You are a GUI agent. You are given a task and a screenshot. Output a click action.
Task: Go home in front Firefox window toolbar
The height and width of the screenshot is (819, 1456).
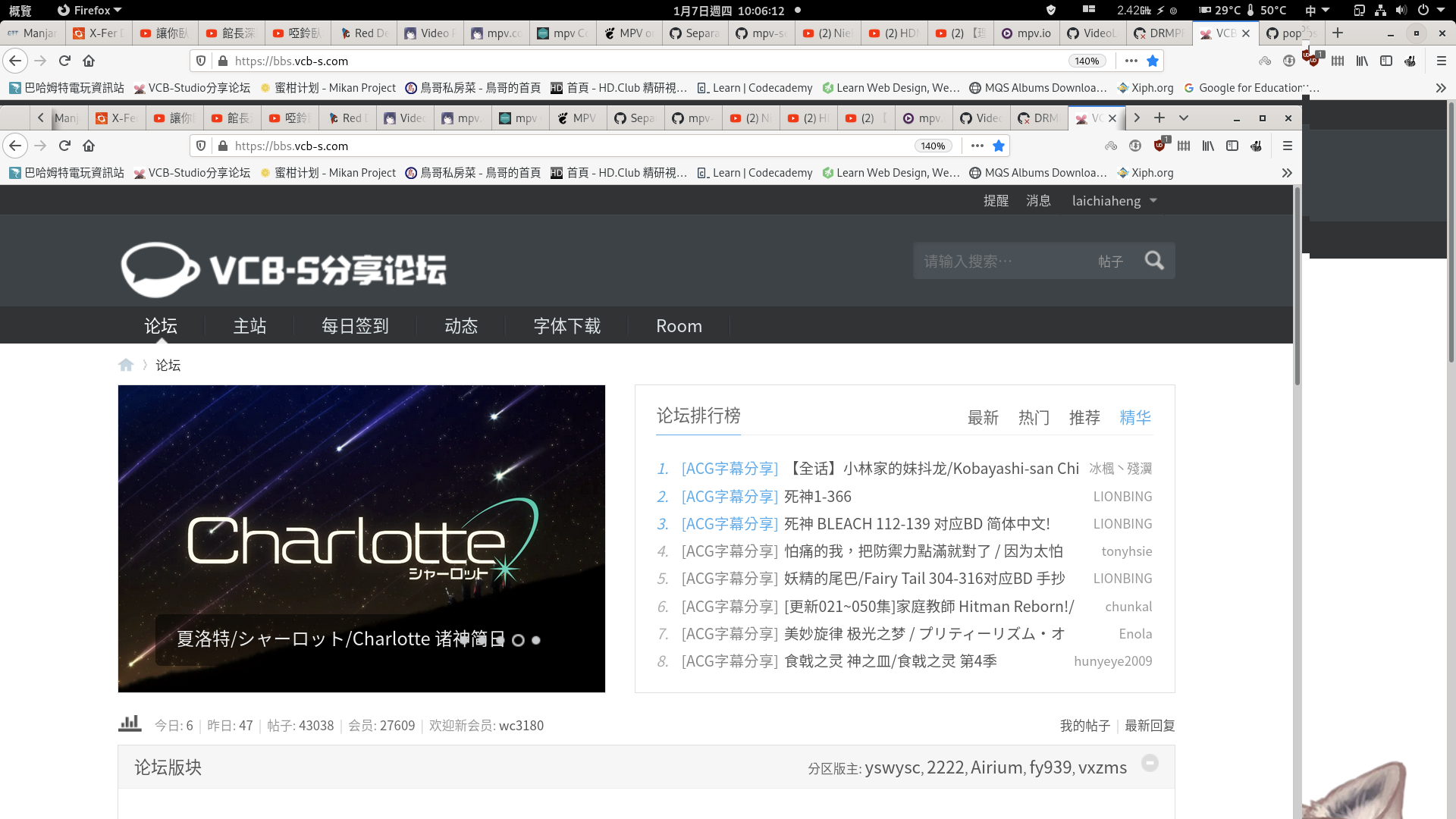(x=89, y=146)
